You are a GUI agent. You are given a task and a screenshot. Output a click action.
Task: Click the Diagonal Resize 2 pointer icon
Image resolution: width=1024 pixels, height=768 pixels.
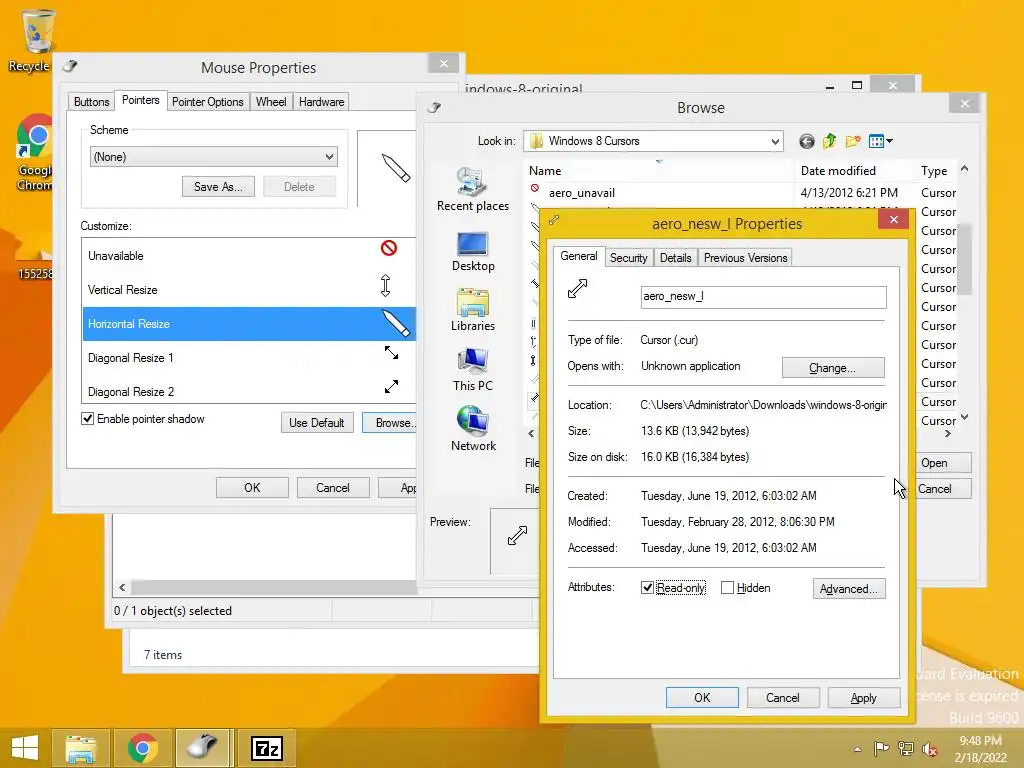[x=391, y=387]
